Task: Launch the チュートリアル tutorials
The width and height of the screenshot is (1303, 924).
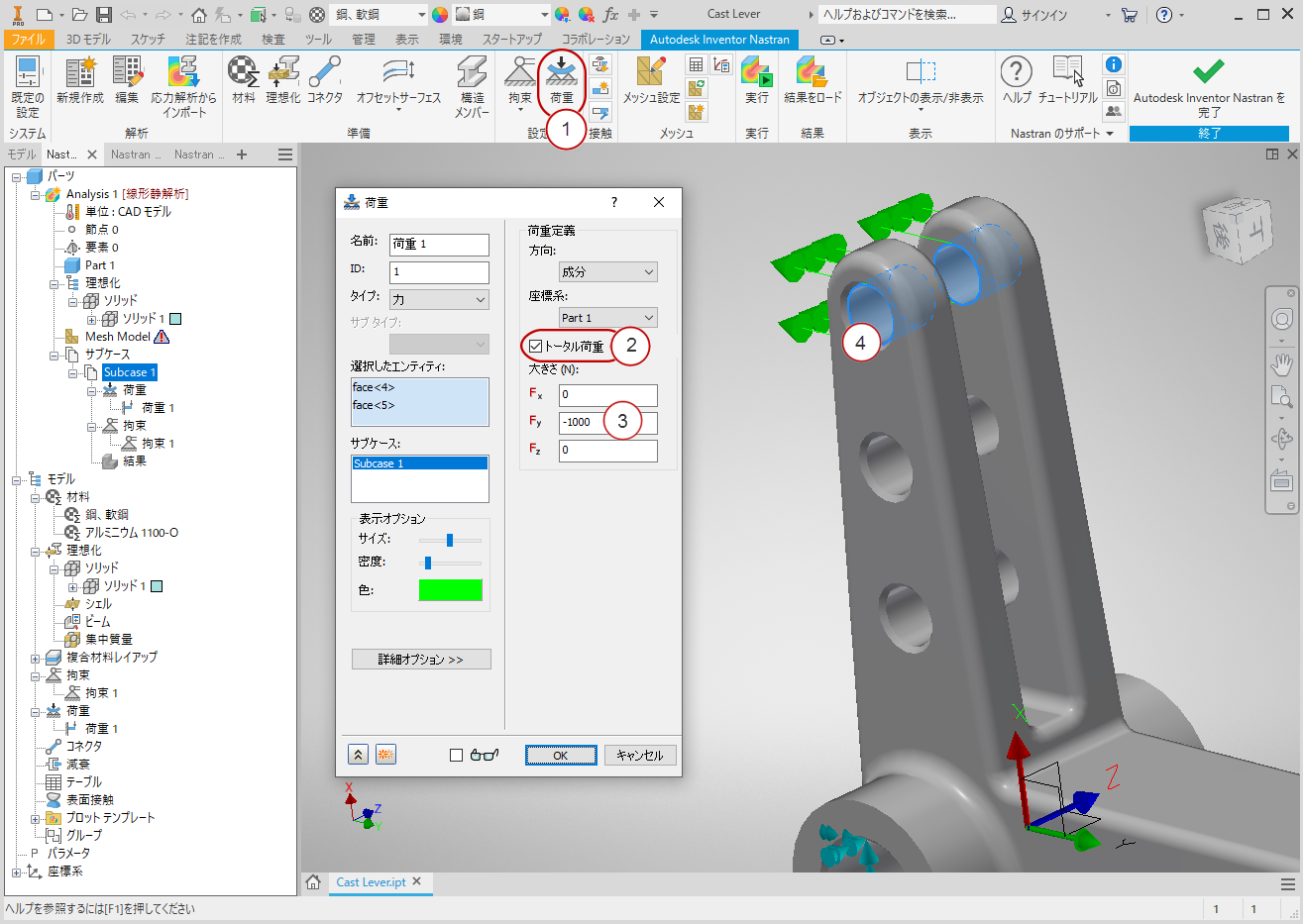Action: click(x=1067, y=80)
